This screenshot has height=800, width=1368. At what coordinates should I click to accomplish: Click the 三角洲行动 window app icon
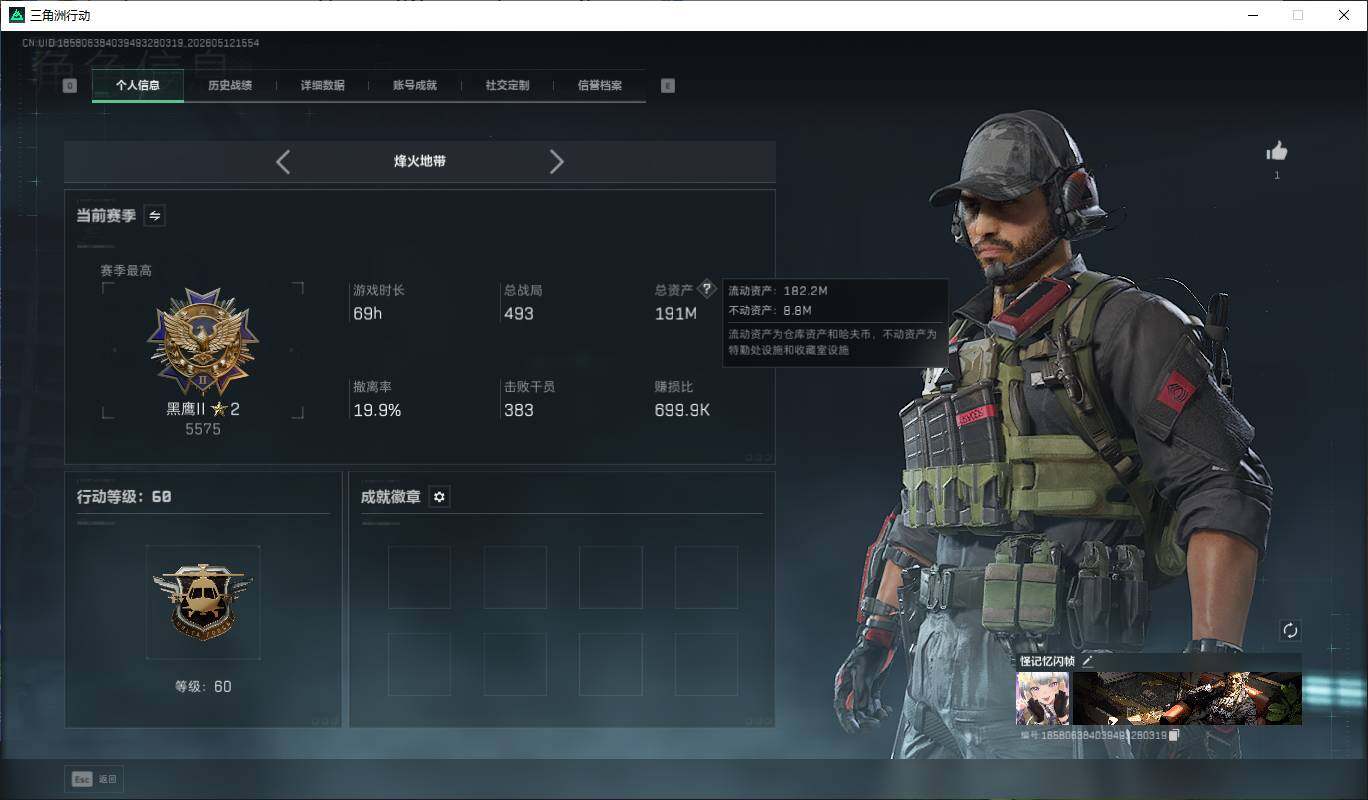[x=16, y=15]
